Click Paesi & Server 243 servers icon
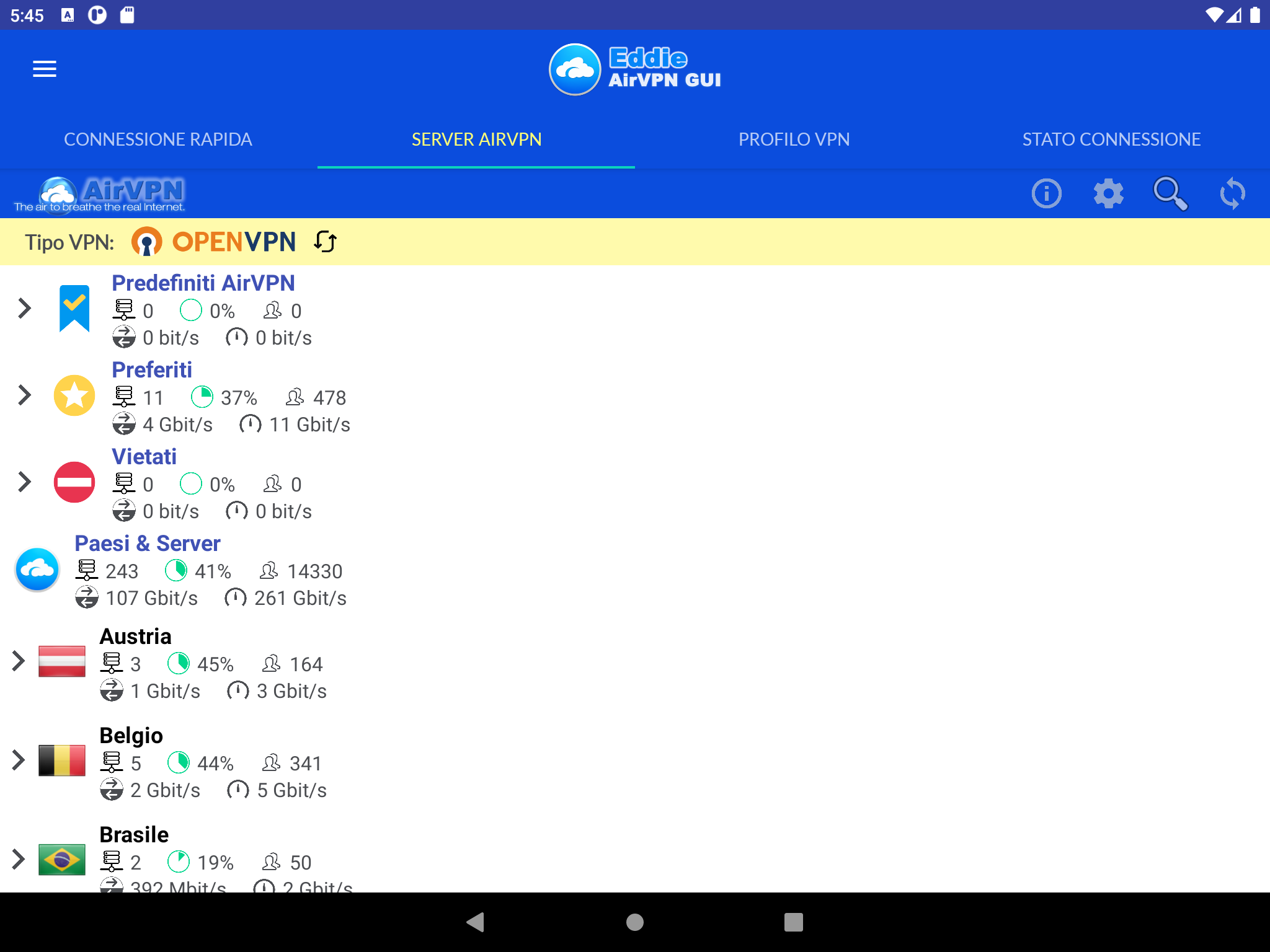The image size is (1270, 952). coord(87,570)
